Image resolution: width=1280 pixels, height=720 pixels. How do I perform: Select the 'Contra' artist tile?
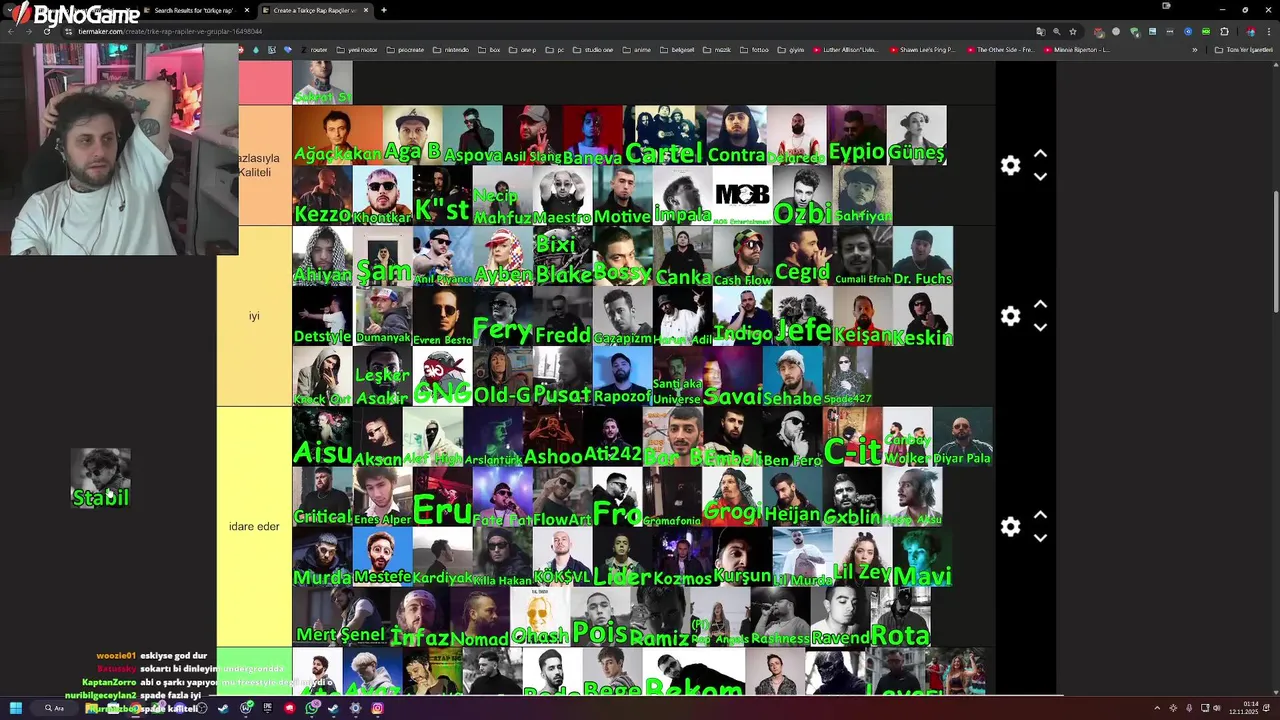(736, 136)
